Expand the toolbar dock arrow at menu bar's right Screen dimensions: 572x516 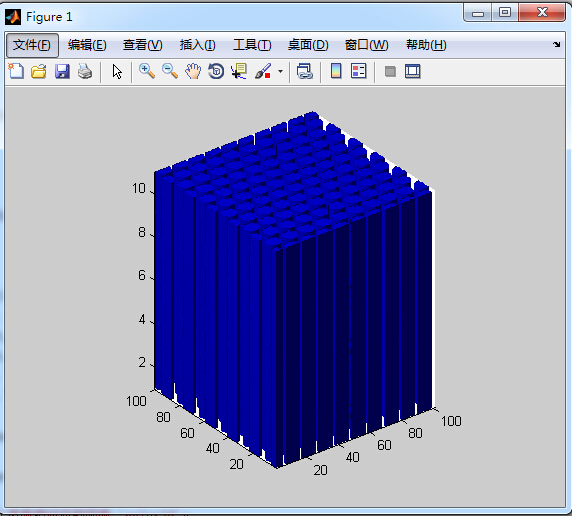[x=556, y=45]
